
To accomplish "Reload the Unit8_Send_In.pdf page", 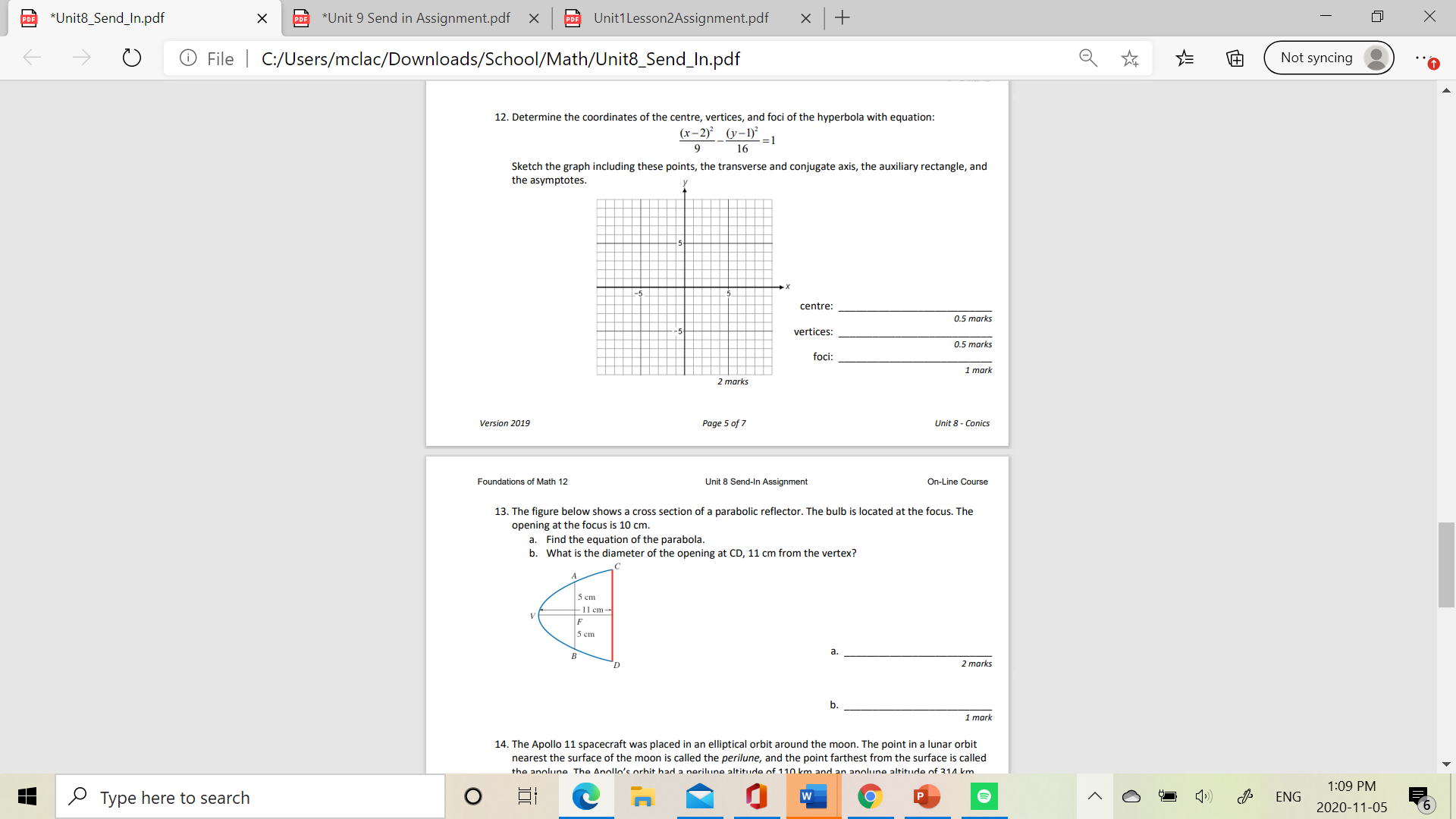I will coord(131,58).
